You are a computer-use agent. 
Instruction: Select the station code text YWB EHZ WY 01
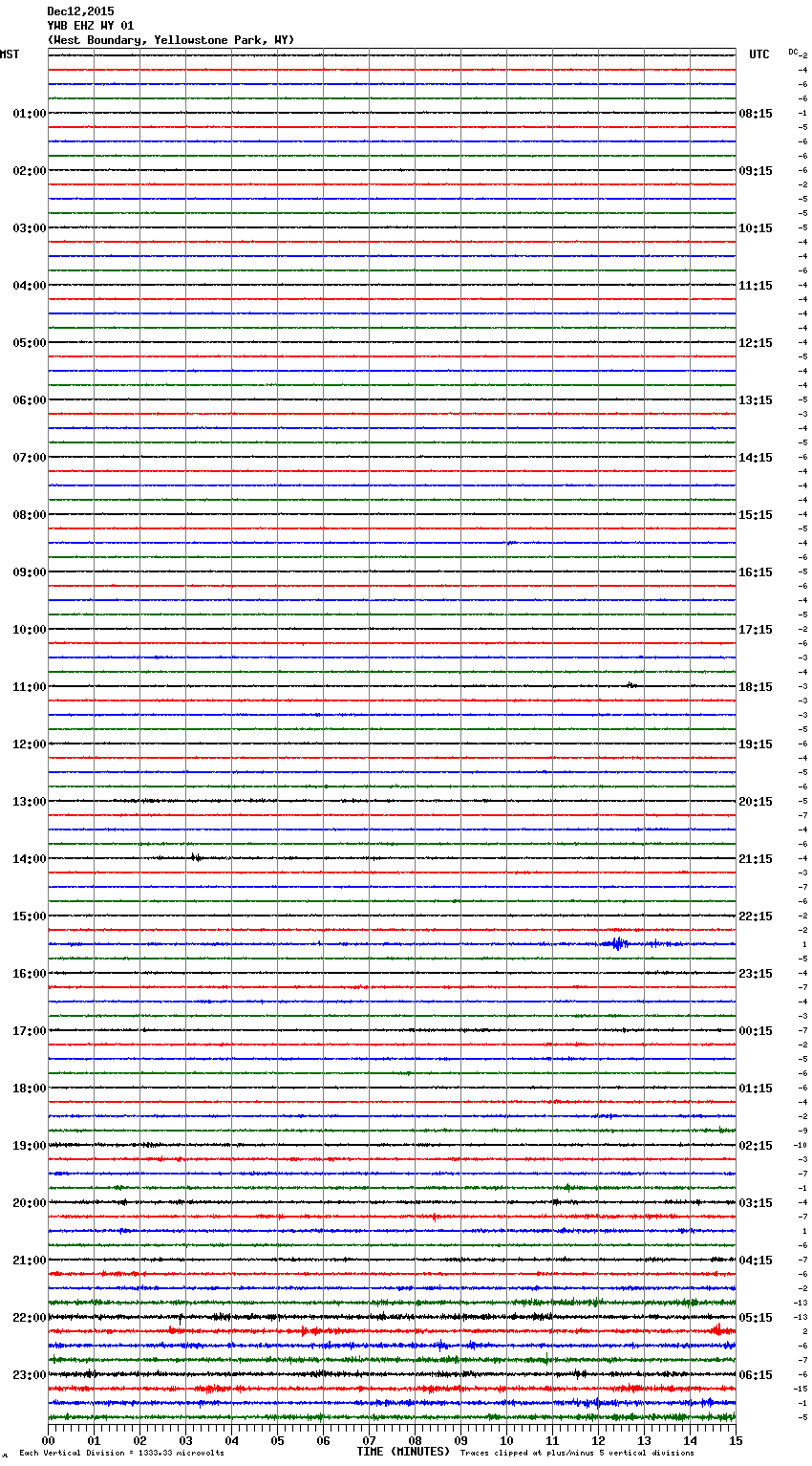(91, 26)
